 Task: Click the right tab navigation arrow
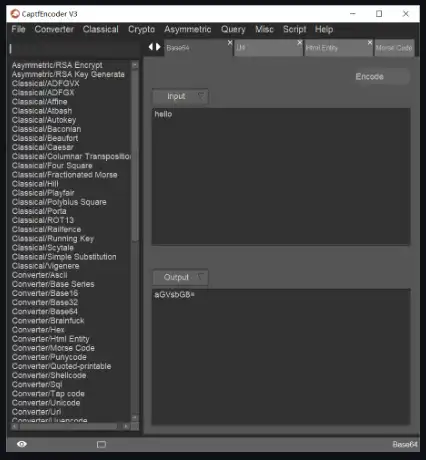(158, 47)
